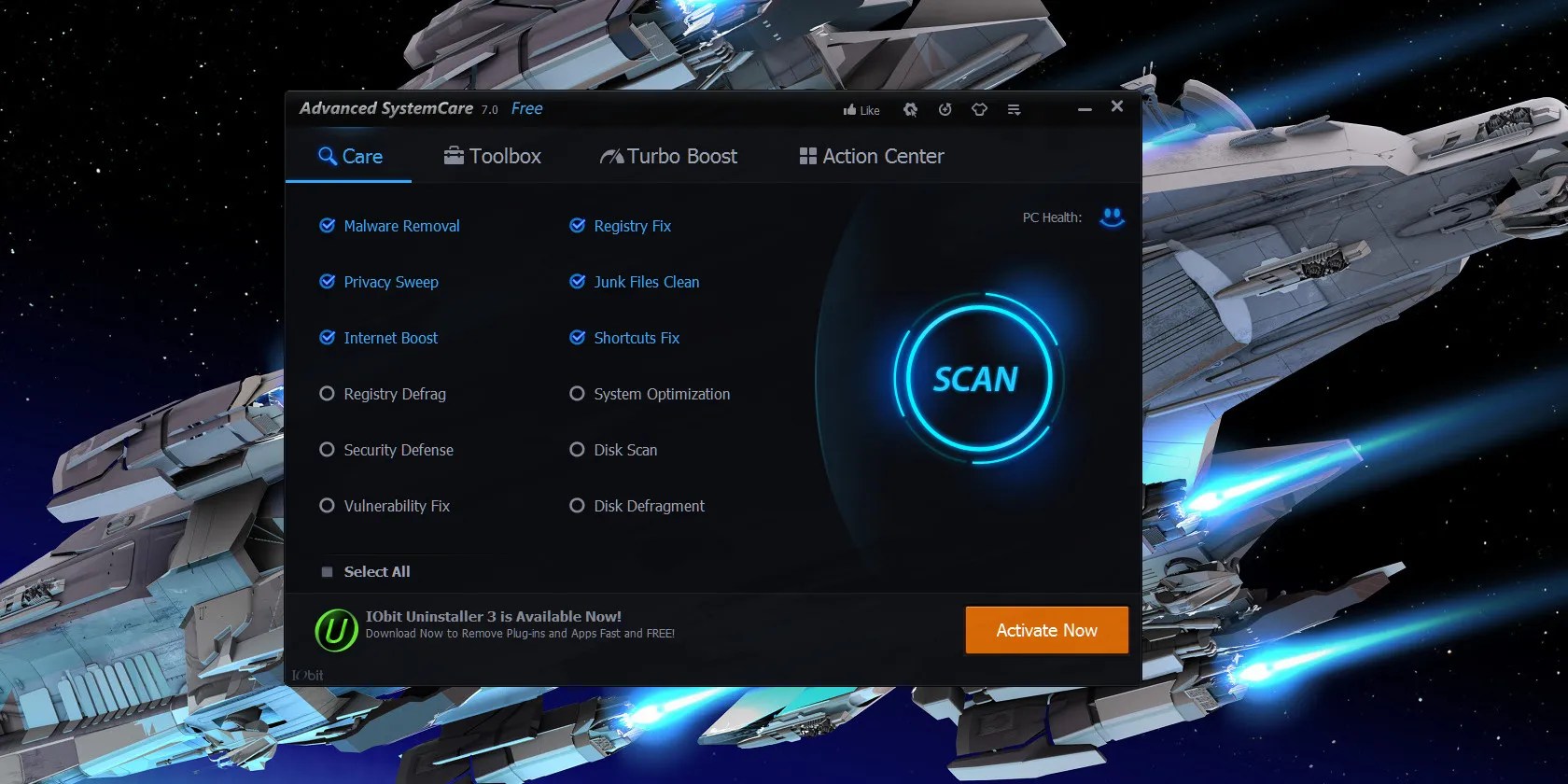Toggle the Select All checkbox
The height and width of the screenshot is (784, 1568).
click(x=327, y=571)
